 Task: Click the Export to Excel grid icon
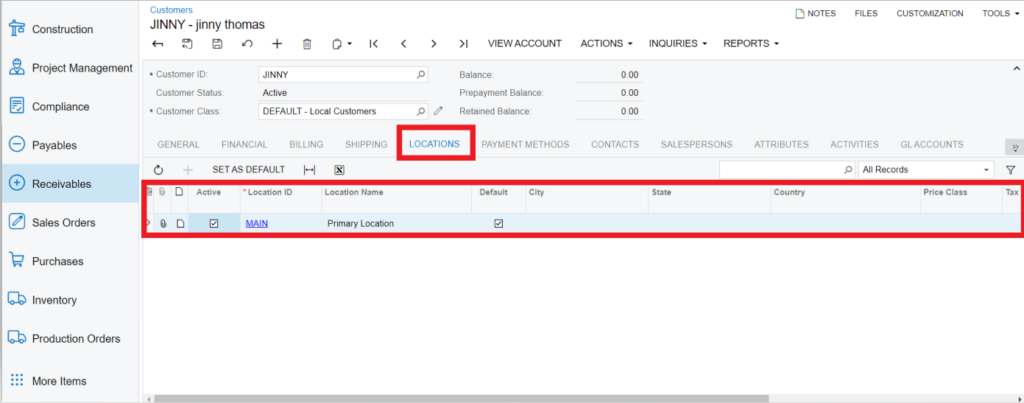click(339, 170)
